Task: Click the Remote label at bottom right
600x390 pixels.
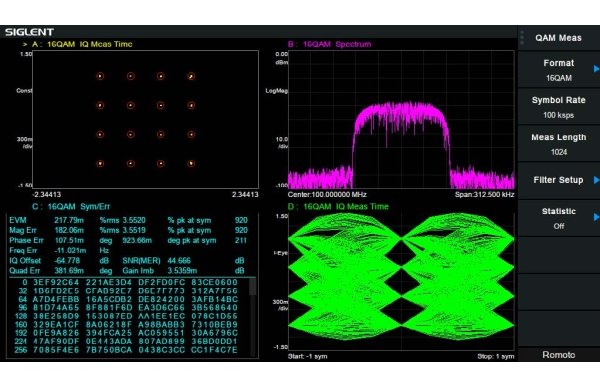Action: (558, 355)
